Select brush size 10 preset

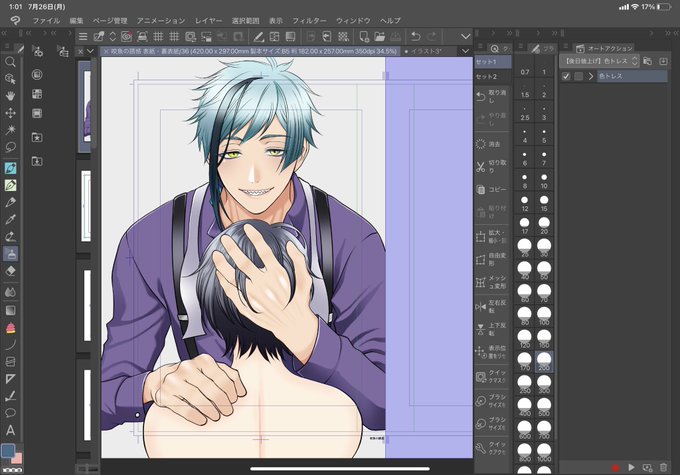[x=544, y=180]
